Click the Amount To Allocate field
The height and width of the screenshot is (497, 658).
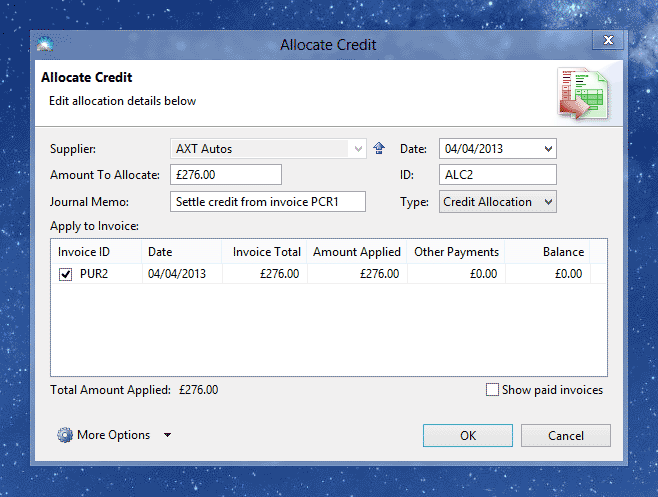pyautogui.click(x=226, y=175)
